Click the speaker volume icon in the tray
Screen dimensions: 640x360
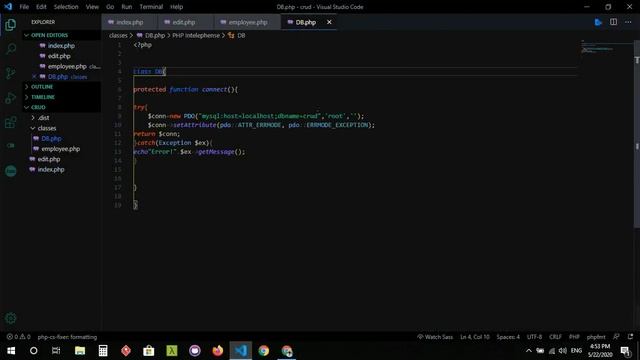click(x=562, y=351)
